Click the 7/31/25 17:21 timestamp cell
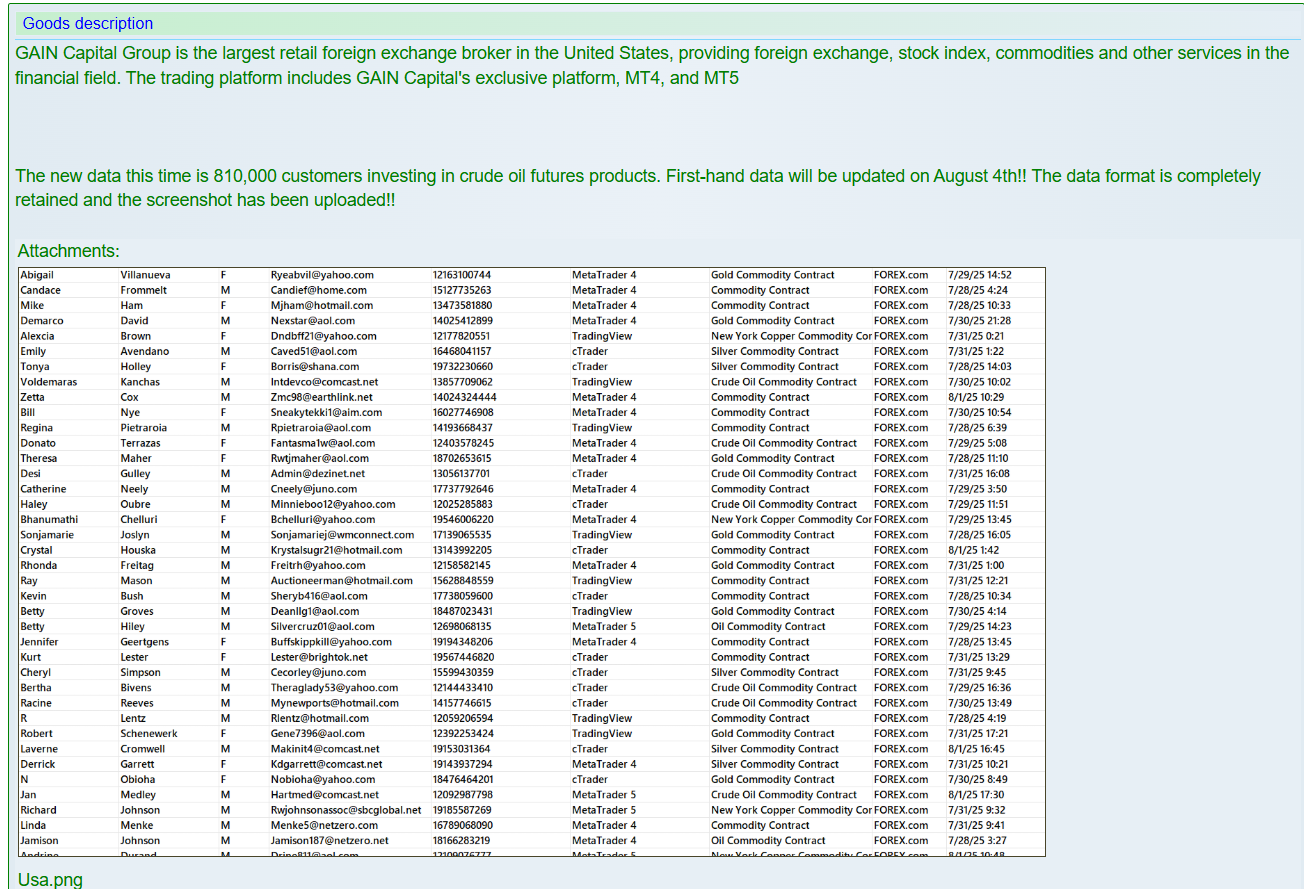 coord(979,734)
